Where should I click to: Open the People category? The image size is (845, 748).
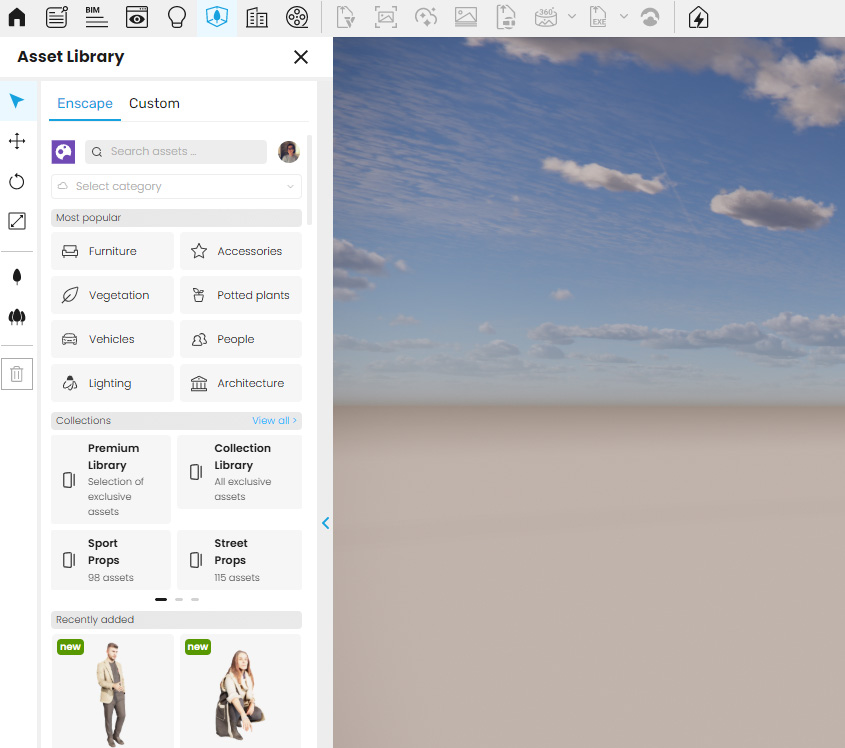point(241,339)
